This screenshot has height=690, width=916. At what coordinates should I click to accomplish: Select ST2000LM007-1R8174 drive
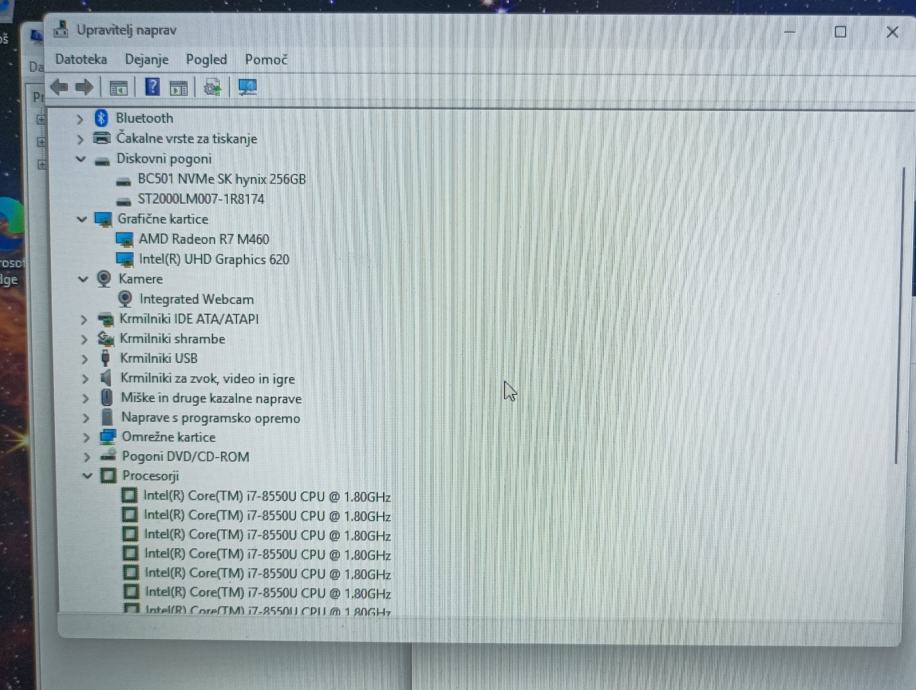point(200,199)
